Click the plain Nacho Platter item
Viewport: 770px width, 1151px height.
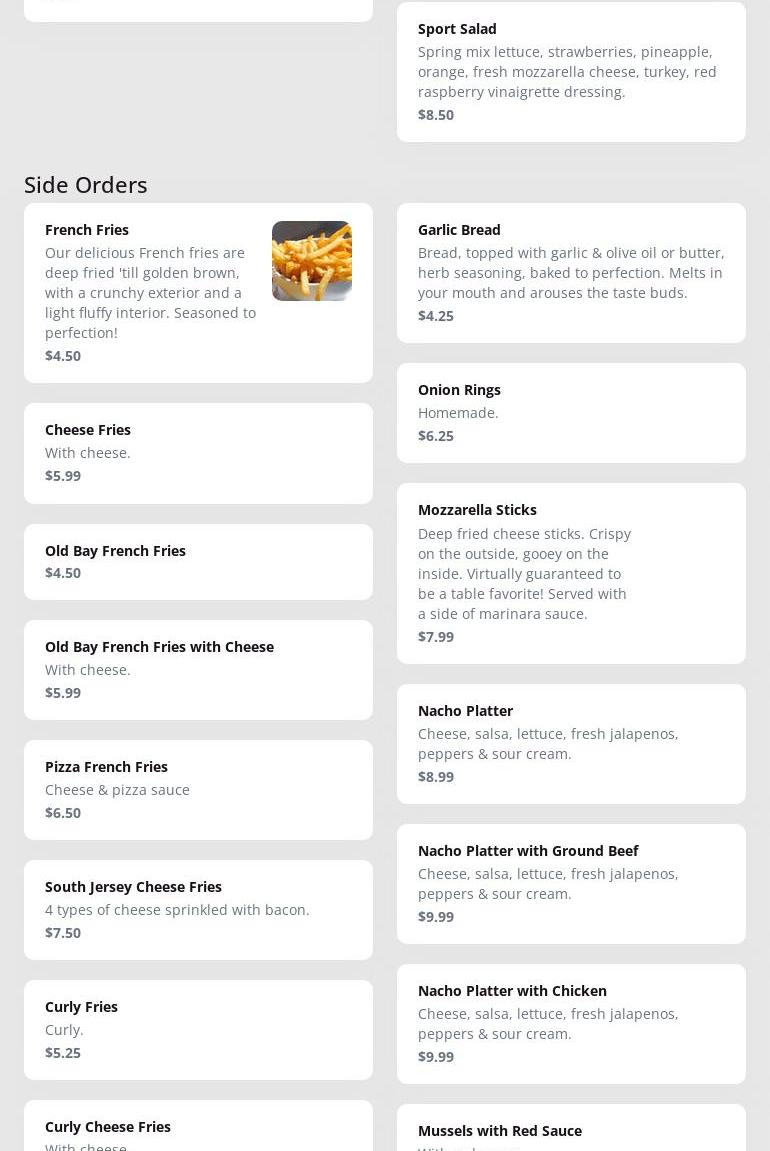pos(570,743)
